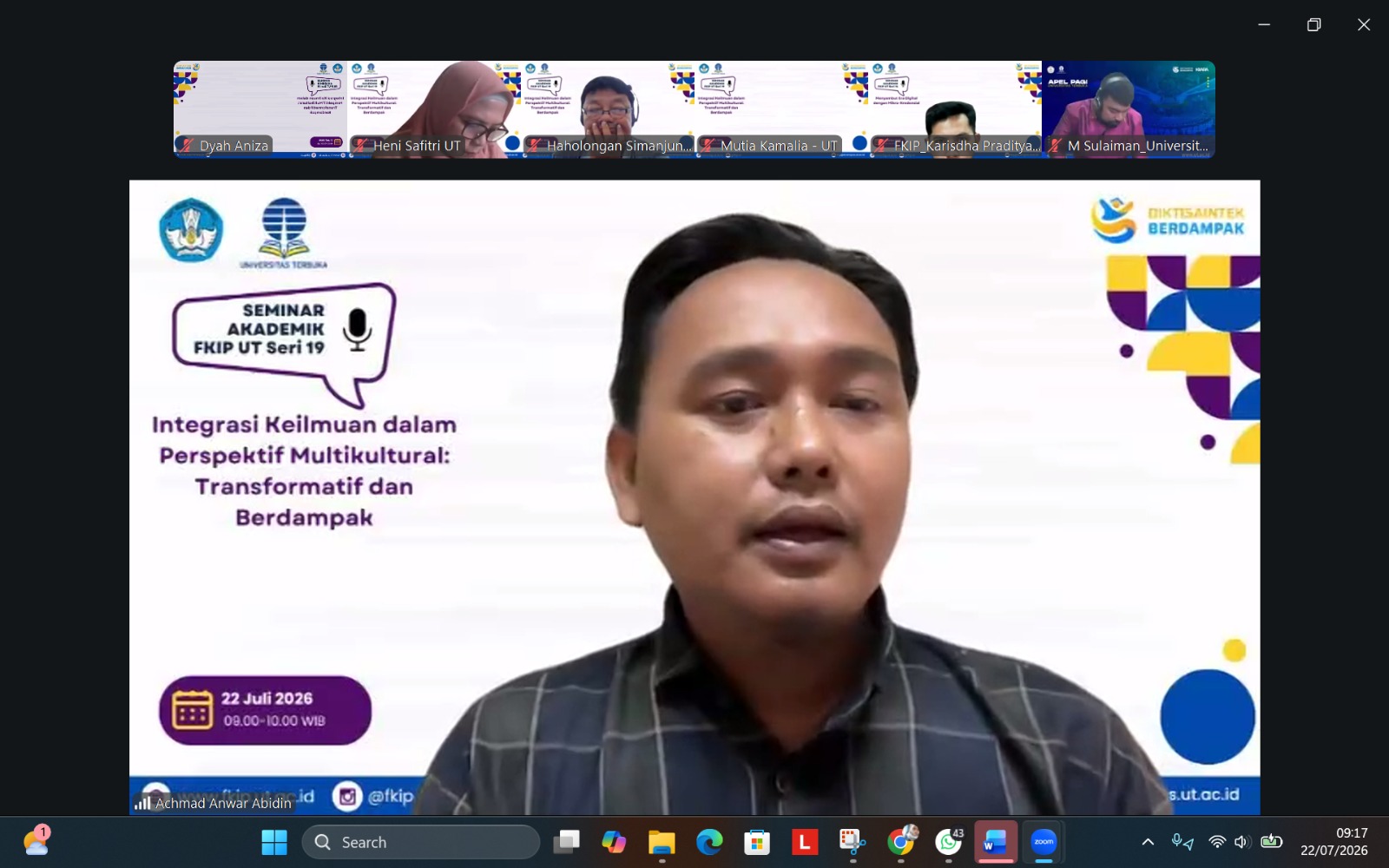
Task: Click the taskbar Search box
Action: (421, 842)
